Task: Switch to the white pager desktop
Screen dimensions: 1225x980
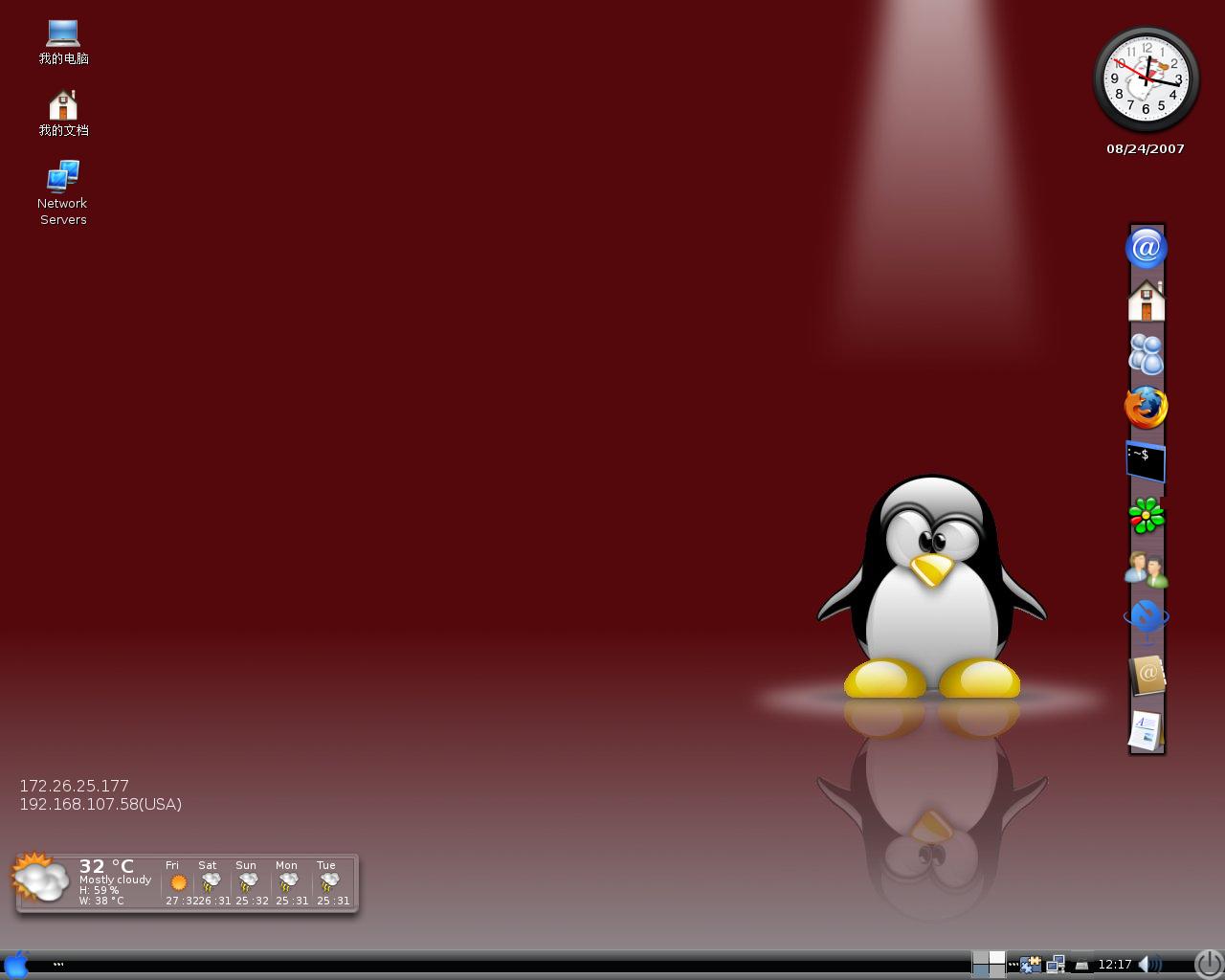Action: tap(997, 958)
